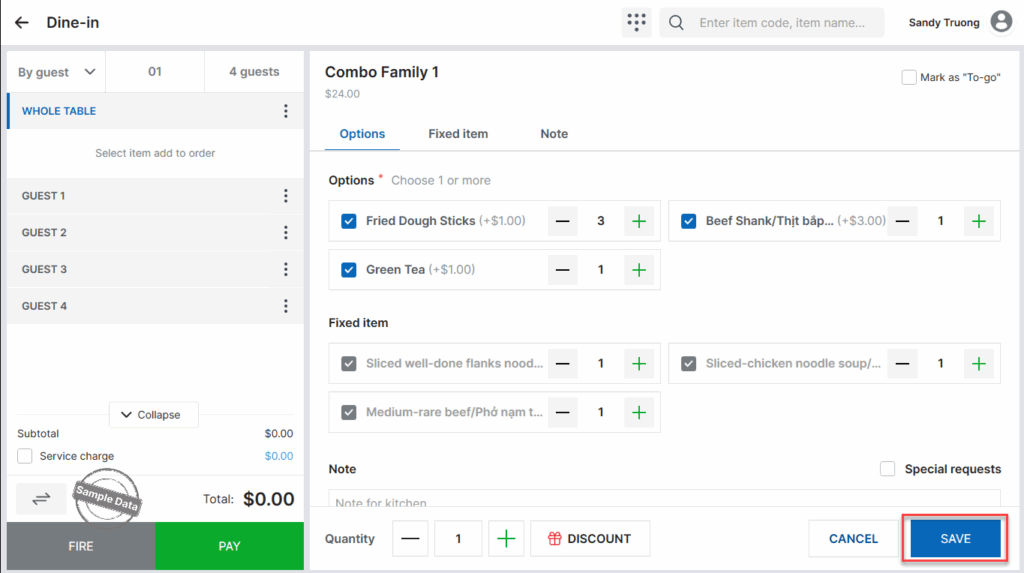Collapse the order summary panel
Viewport: 1024px width, 573px height.
[x=153, y=415]
